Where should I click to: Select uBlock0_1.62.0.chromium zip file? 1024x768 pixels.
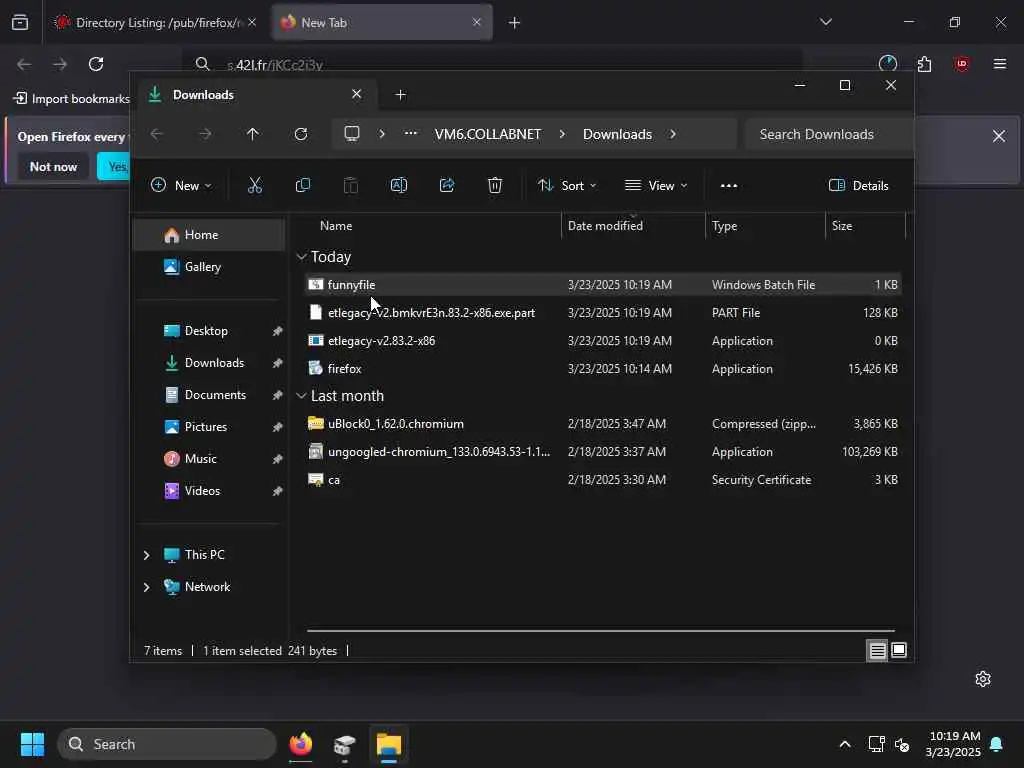click(603, 424)
